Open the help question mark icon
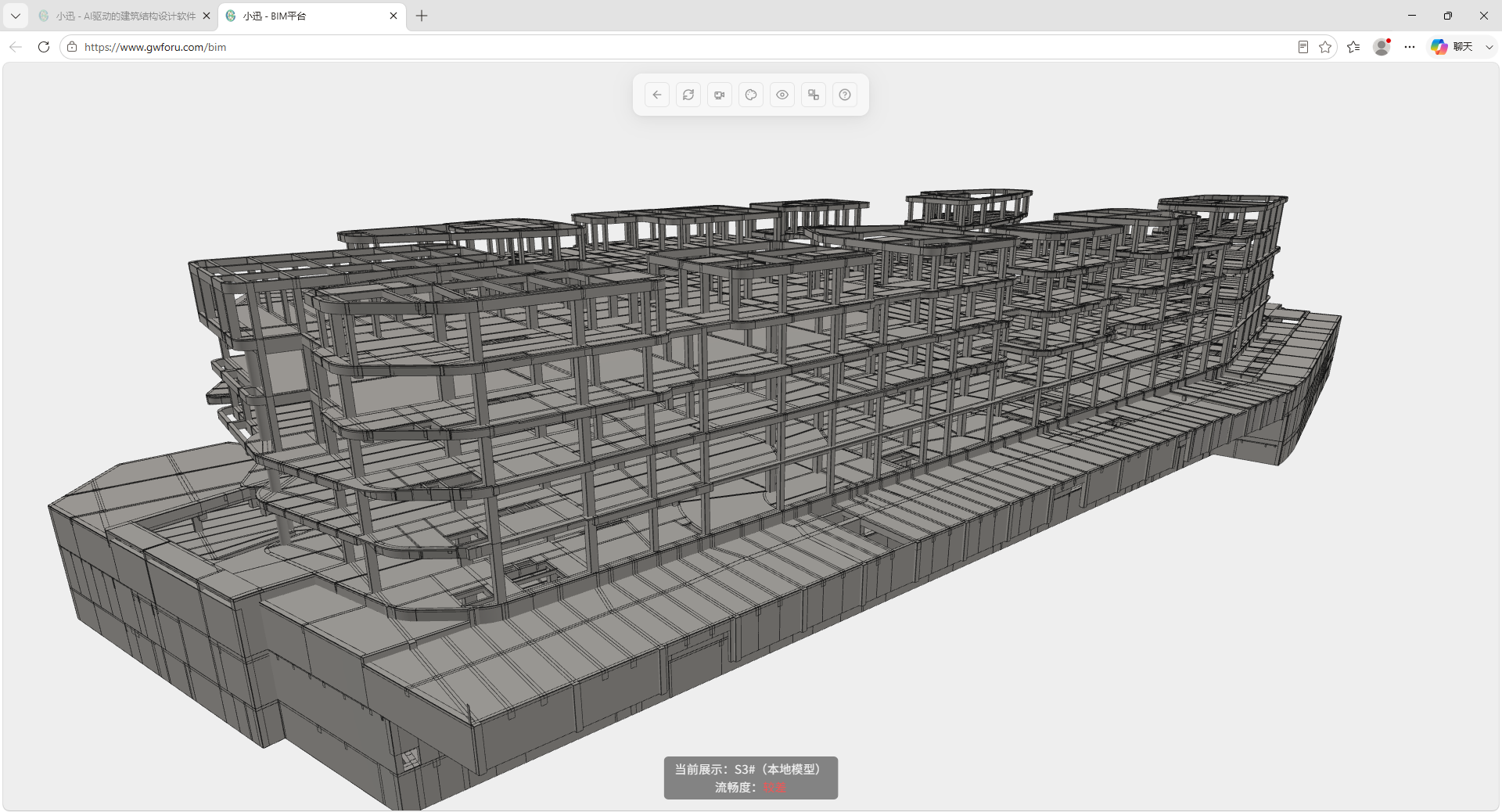 [x=845, y=95]
